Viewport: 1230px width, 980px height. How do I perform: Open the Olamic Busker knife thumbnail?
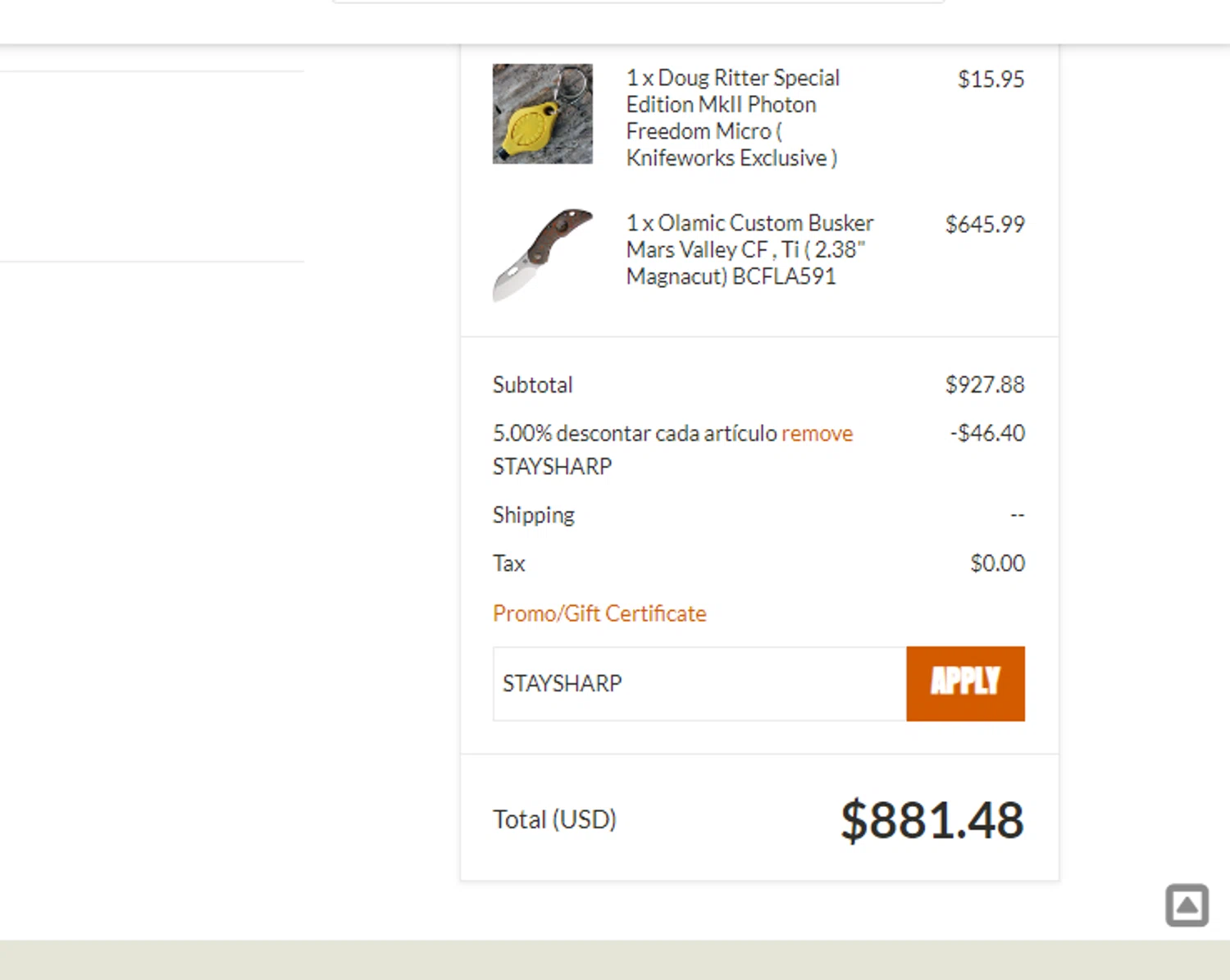(542, 254)
